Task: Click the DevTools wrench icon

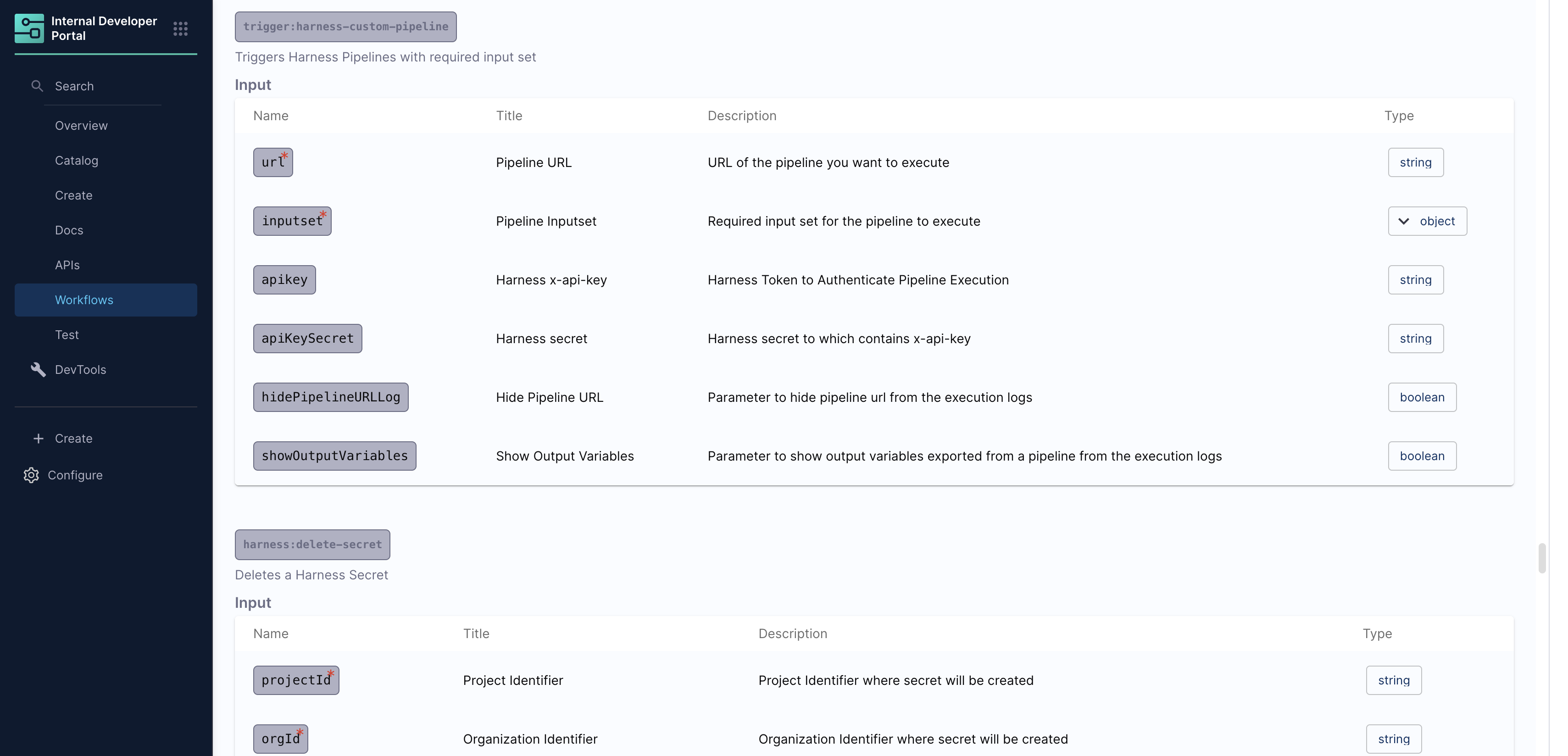Action: 38,369
